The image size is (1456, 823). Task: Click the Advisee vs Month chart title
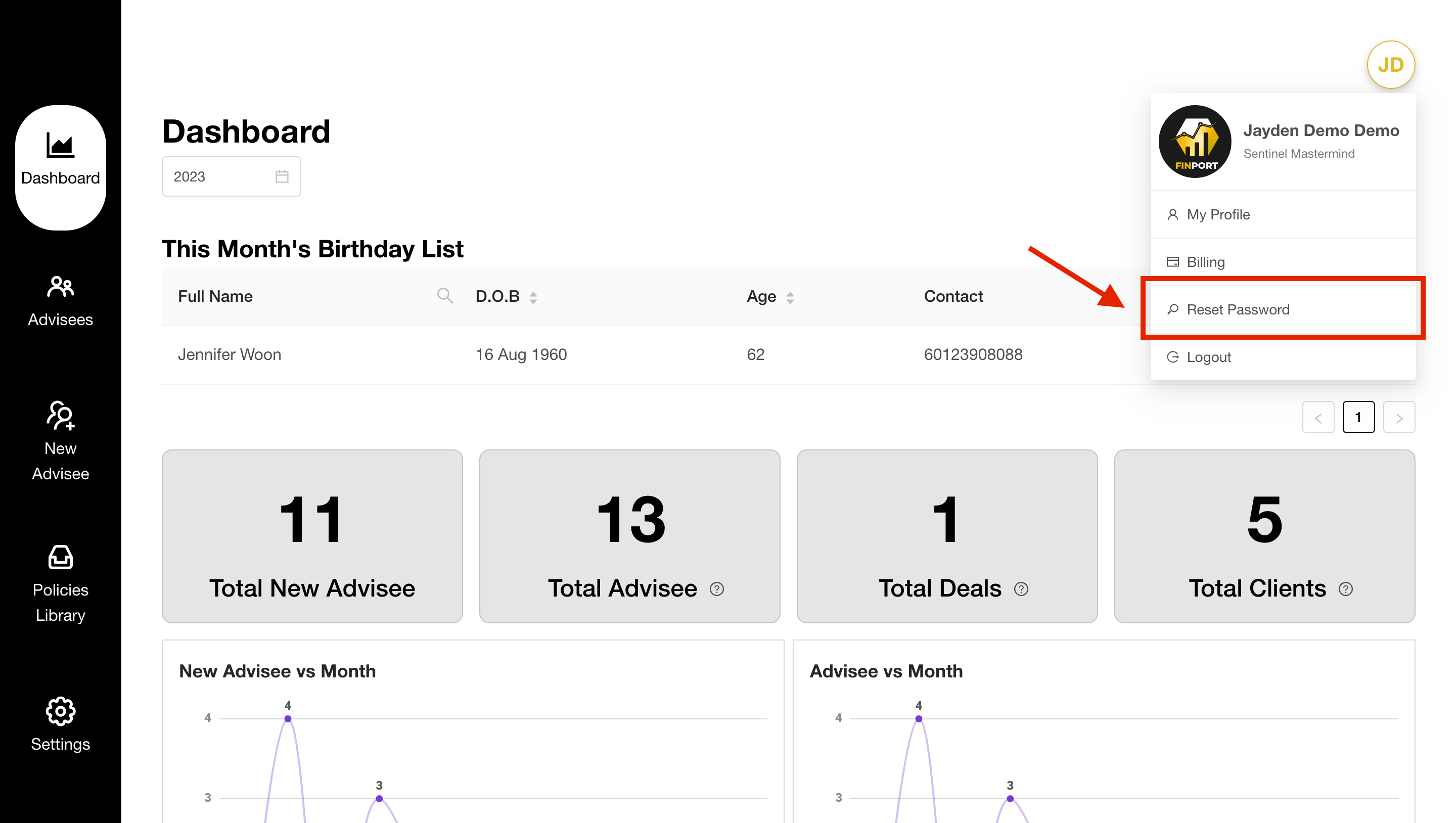pyautogui.click(x=886, y=671)
